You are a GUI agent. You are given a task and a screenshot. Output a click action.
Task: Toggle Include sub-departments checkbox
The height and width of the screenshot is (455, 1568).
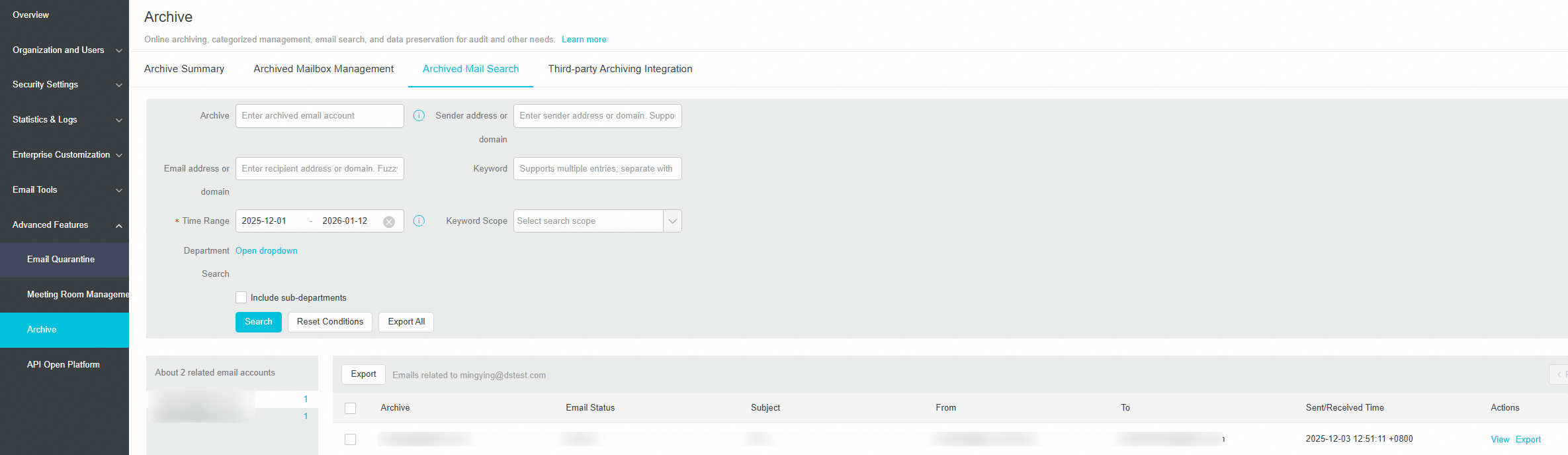click(x=241, y=297)
